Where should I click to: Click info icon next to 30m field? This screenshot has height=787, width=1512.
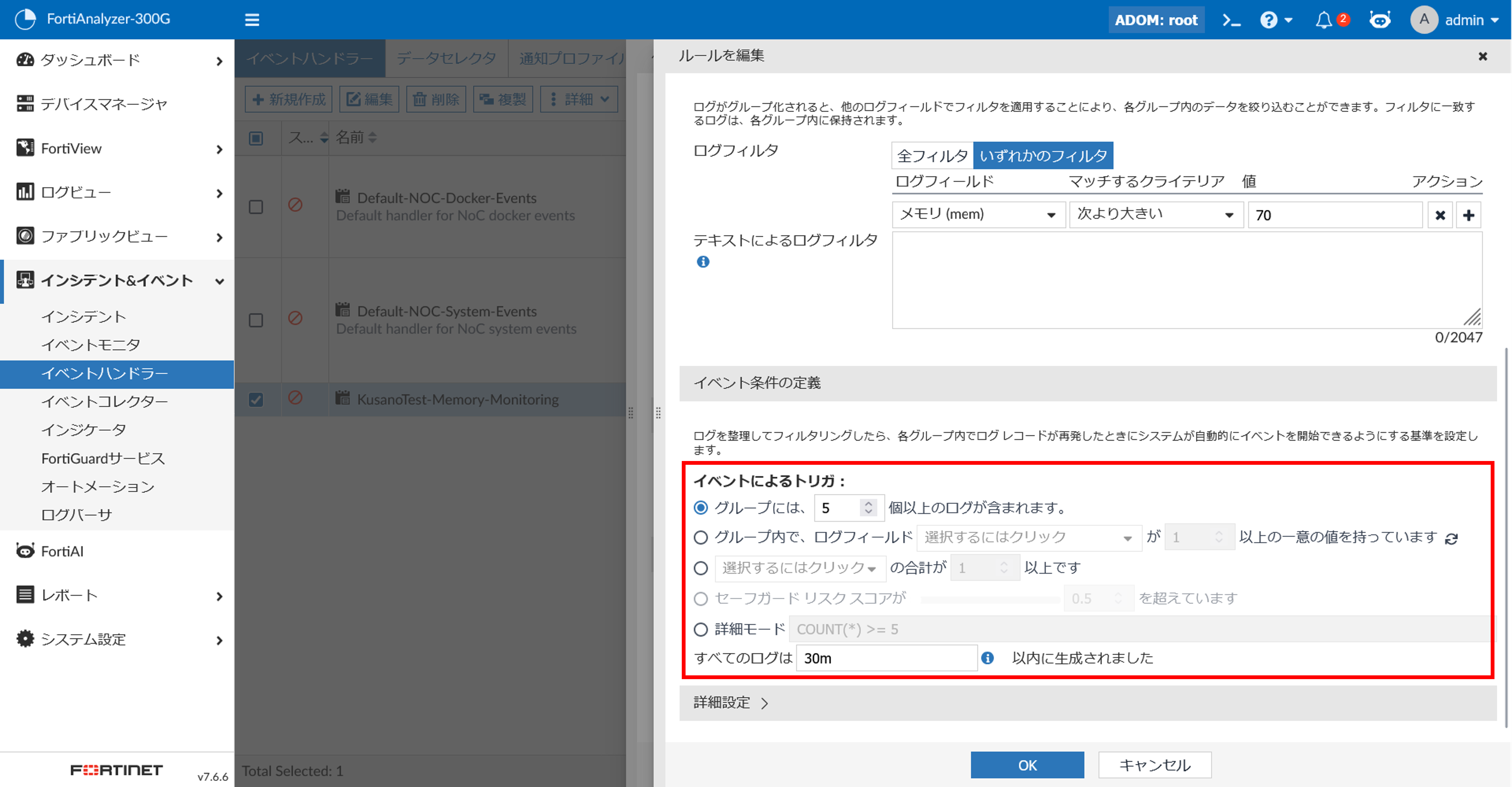pyautogui.click(x=988, y=658)
